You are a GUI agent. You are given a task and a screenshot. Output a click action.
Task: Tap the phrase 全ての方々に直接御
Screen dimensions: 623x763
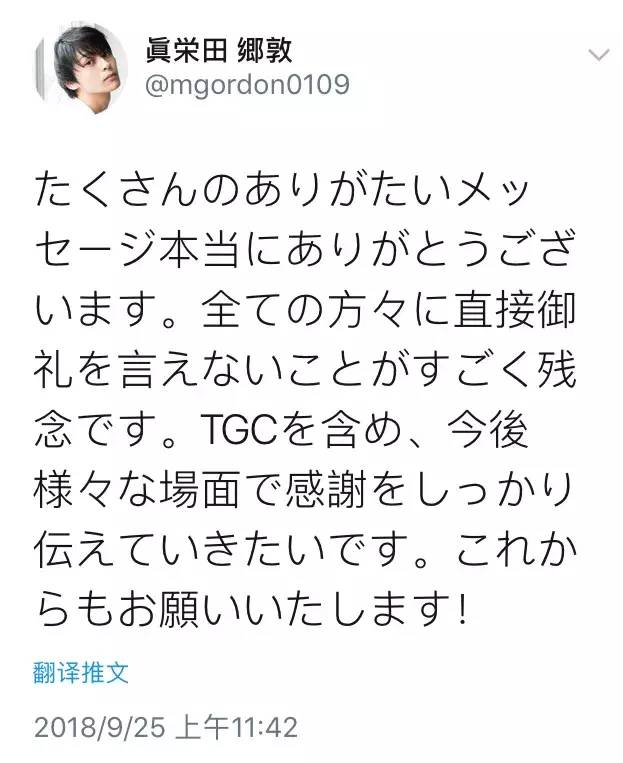[388, 310]
